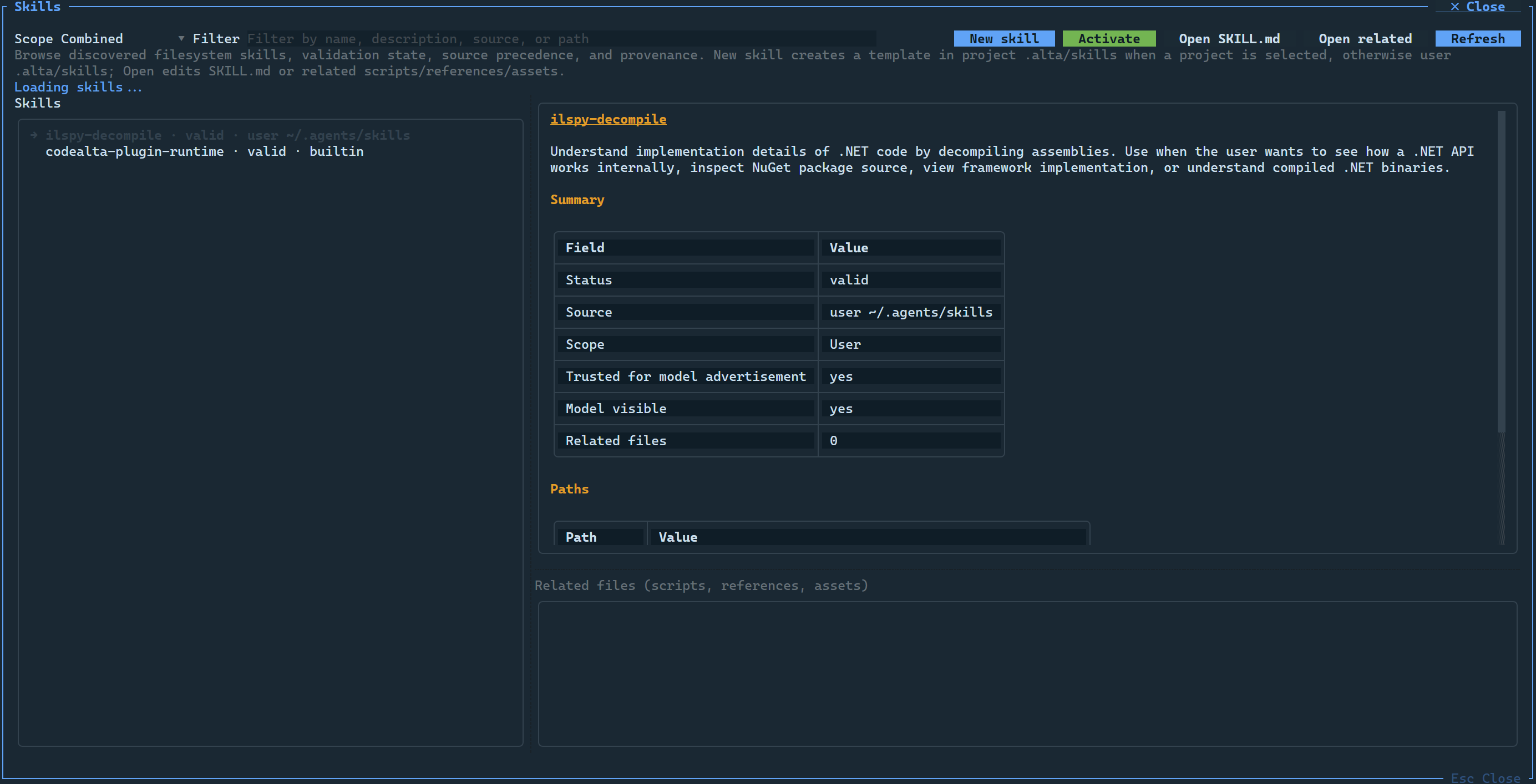Open SKILL.md for the skill
Screen dimensions: 1536x784
coord(1229,39)
